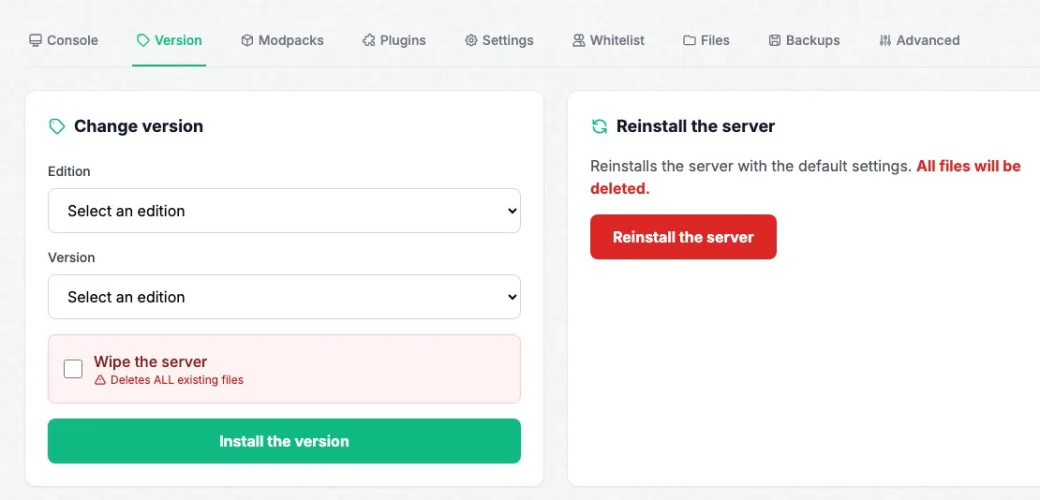Click the refresh icon beside Reinstall the server heading
1040x500 pixels.
[600, 126]
